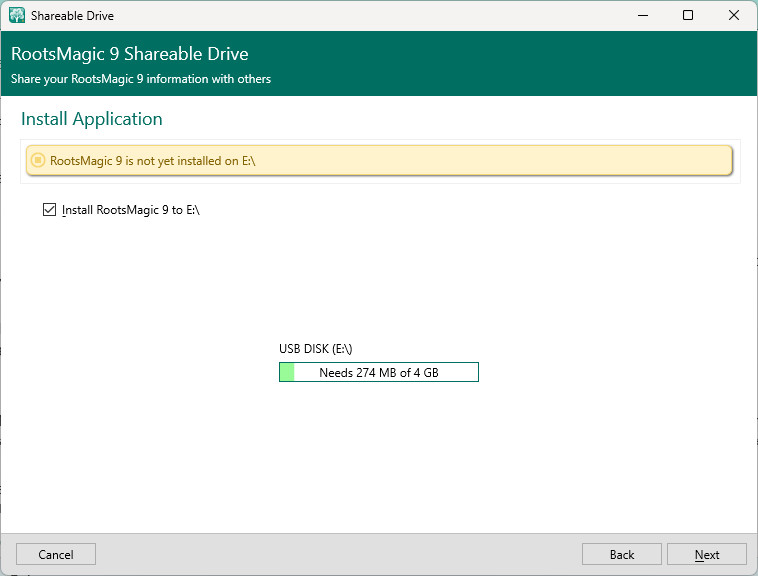Proceed by clicking Next
Image resolution: width=758 pixels, height=576 pixels.
pyautogui.click(x=707, y=554)
